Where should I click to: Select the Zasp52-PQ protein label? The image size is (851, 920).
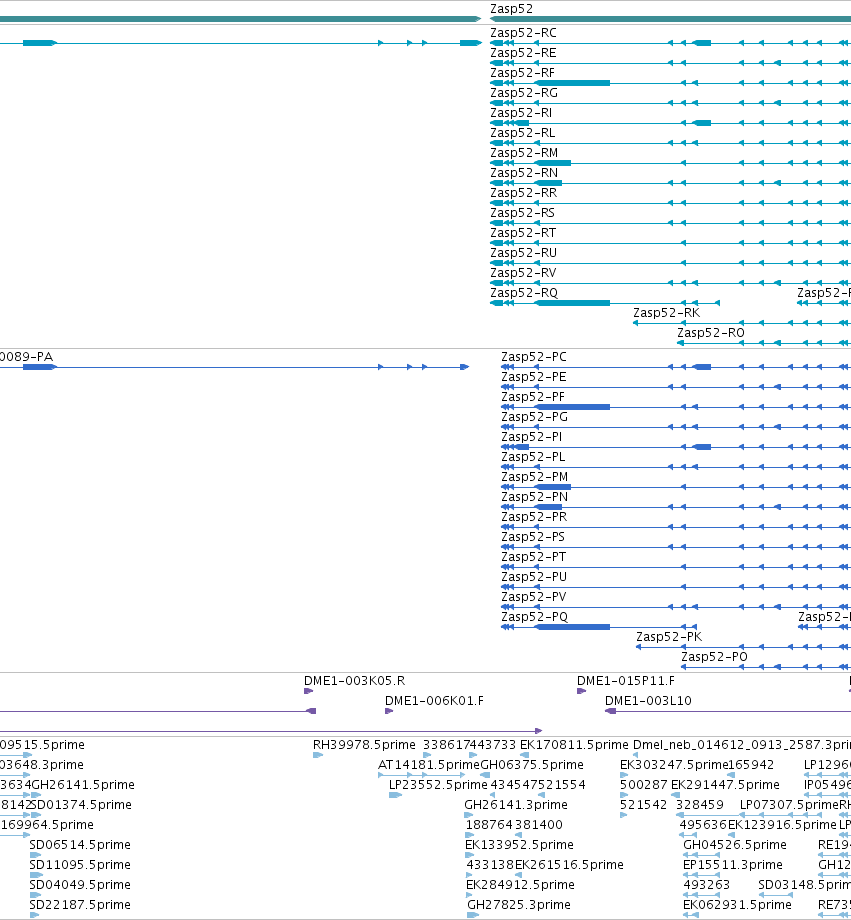click(x=534, y=616)
